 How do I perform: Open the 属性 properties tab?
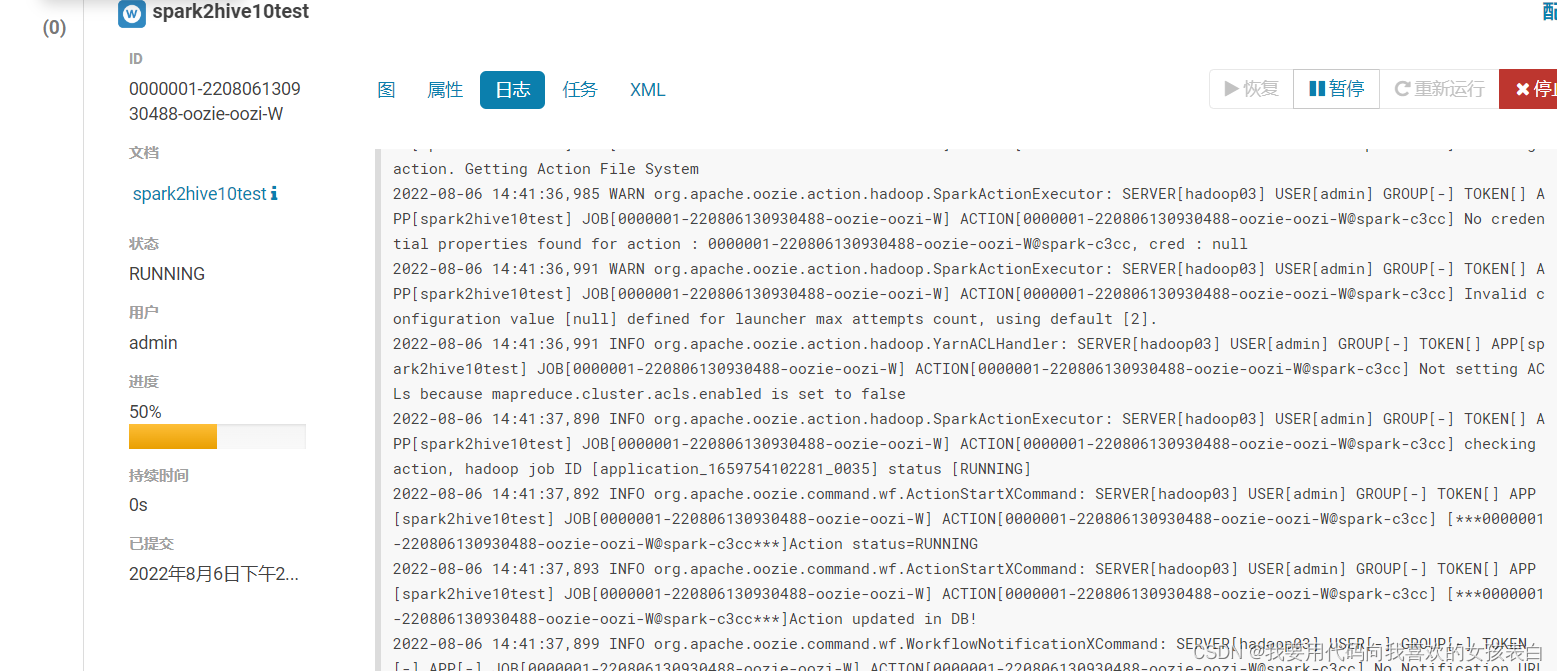point(445,90)
